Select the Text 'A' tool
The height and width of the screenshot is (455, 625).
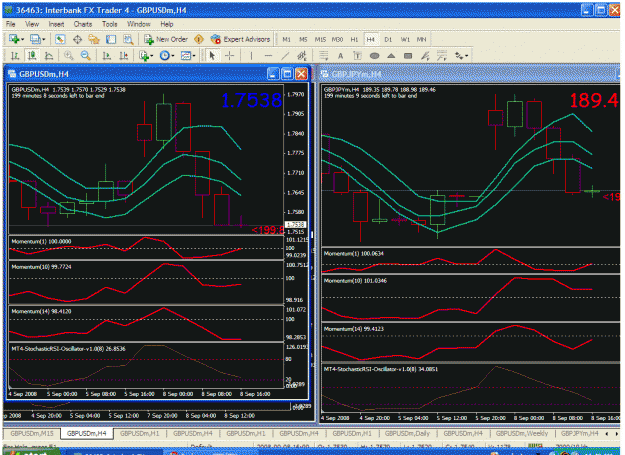point(340,56)
